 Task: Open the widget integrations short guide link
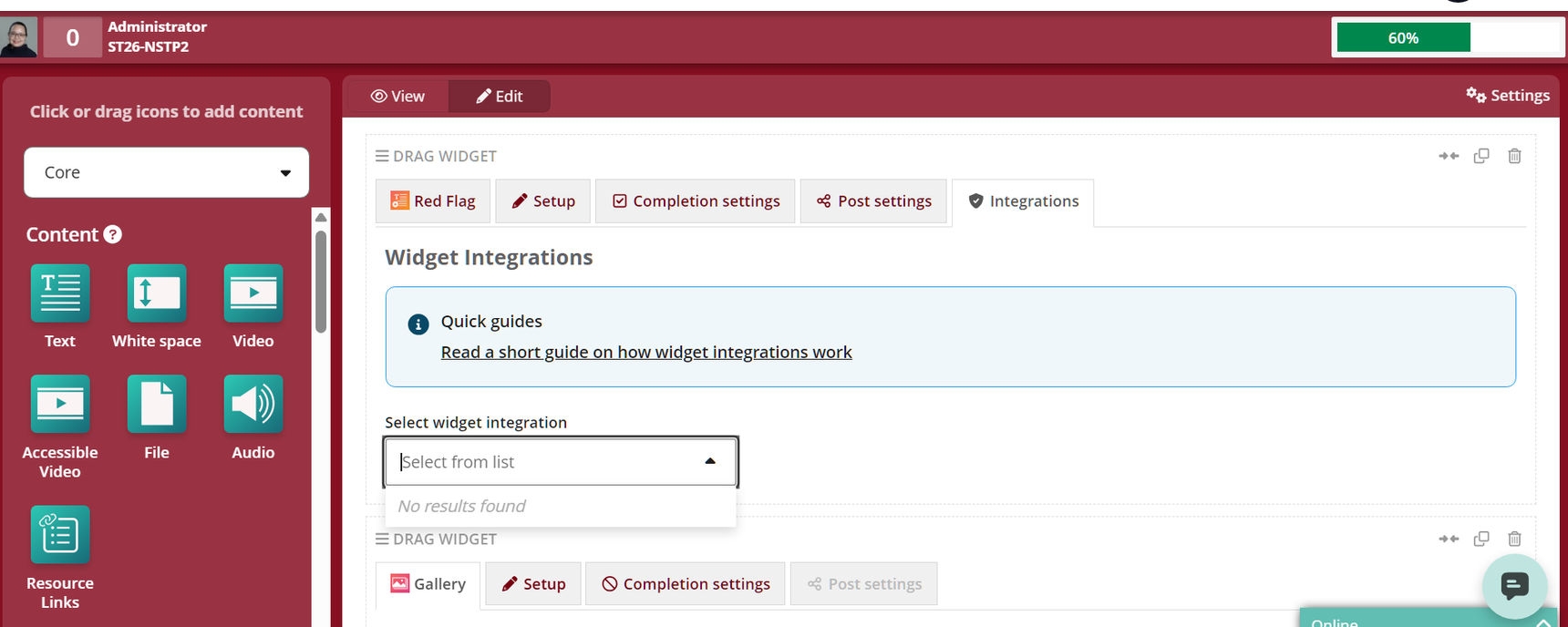646,352
